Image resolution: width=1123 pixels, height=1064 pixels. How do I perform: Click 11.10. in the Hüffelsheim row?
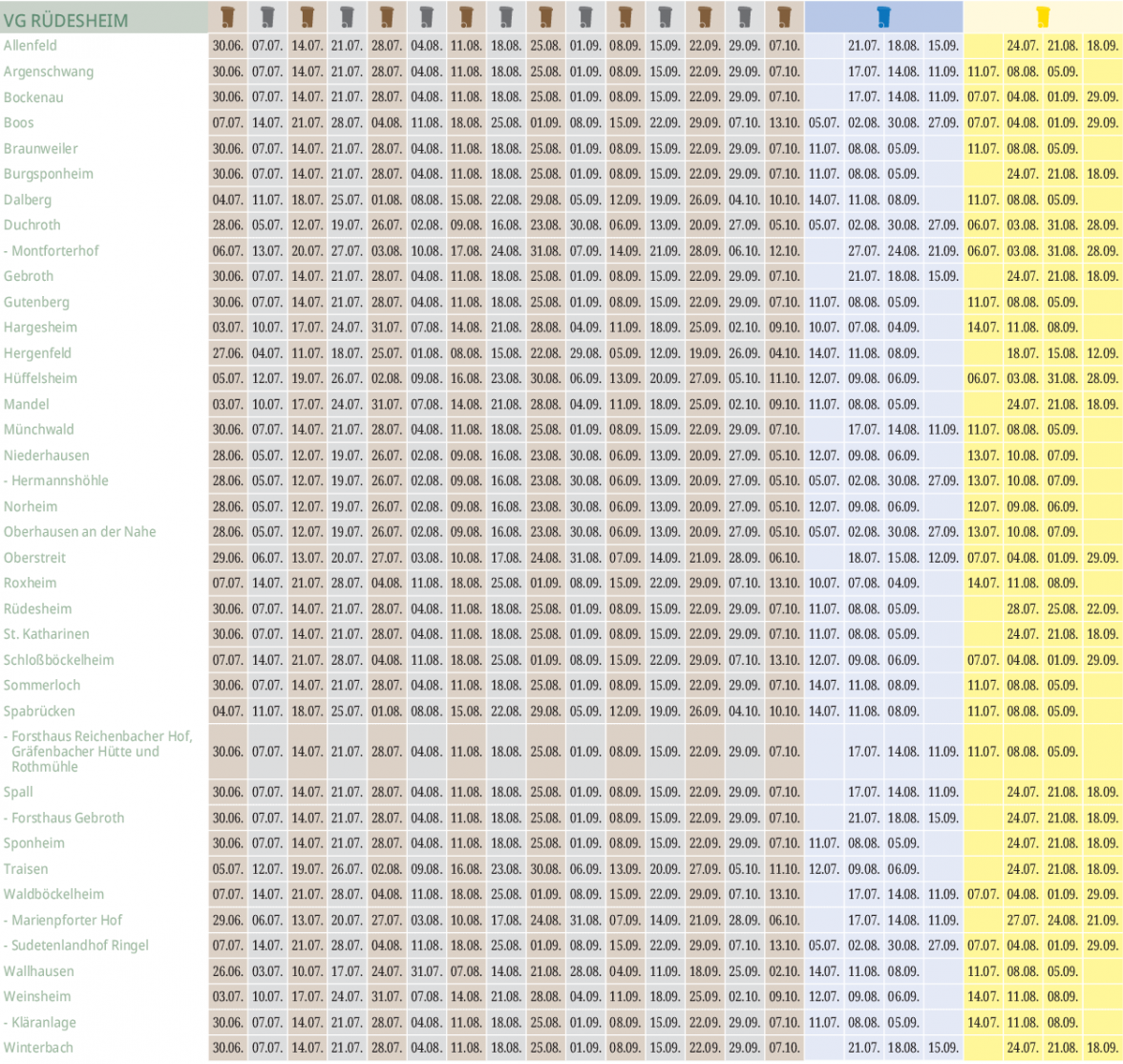coord(784,378)
